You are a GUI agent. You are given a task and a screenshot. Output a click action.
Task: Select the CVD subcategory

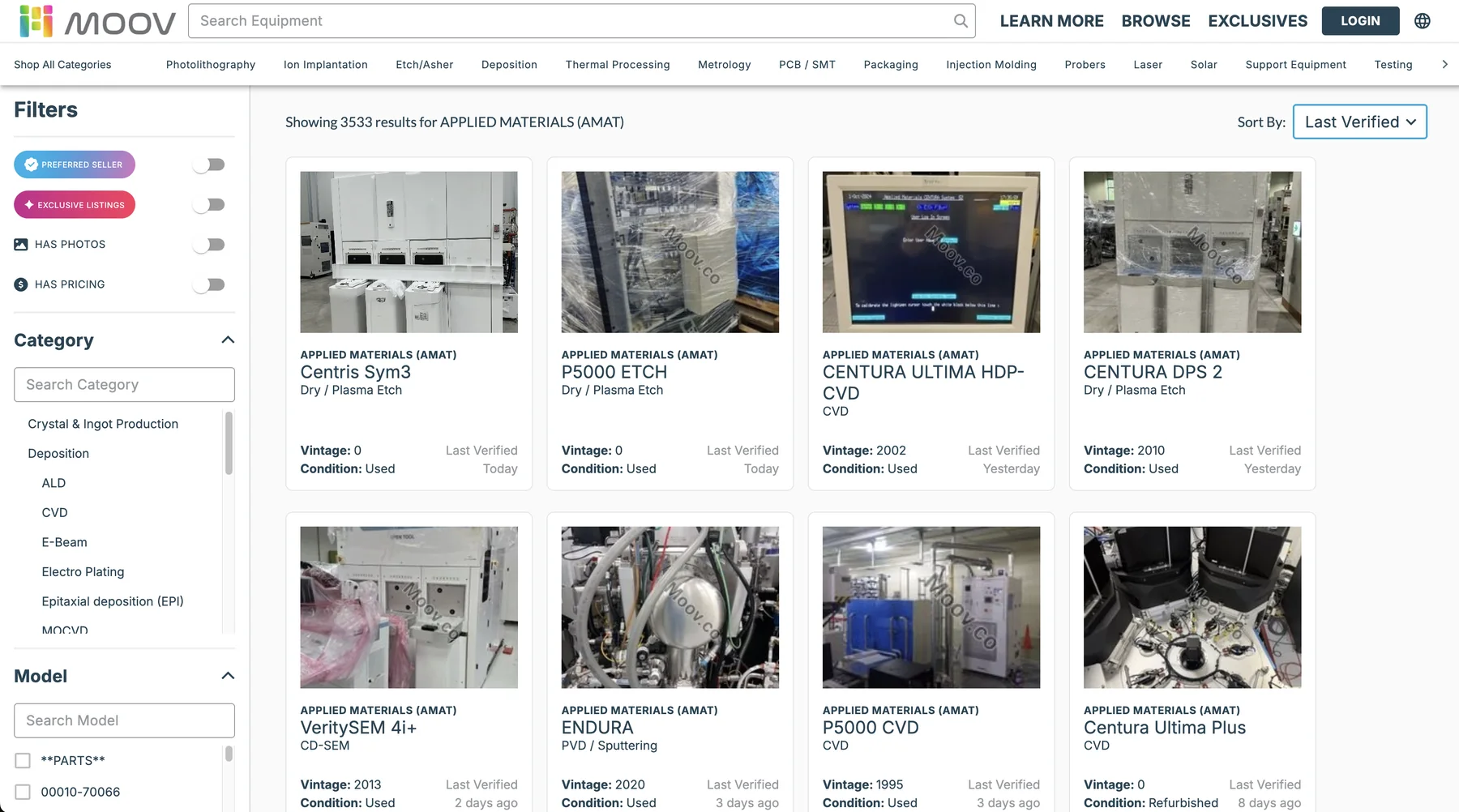point(54,512)
